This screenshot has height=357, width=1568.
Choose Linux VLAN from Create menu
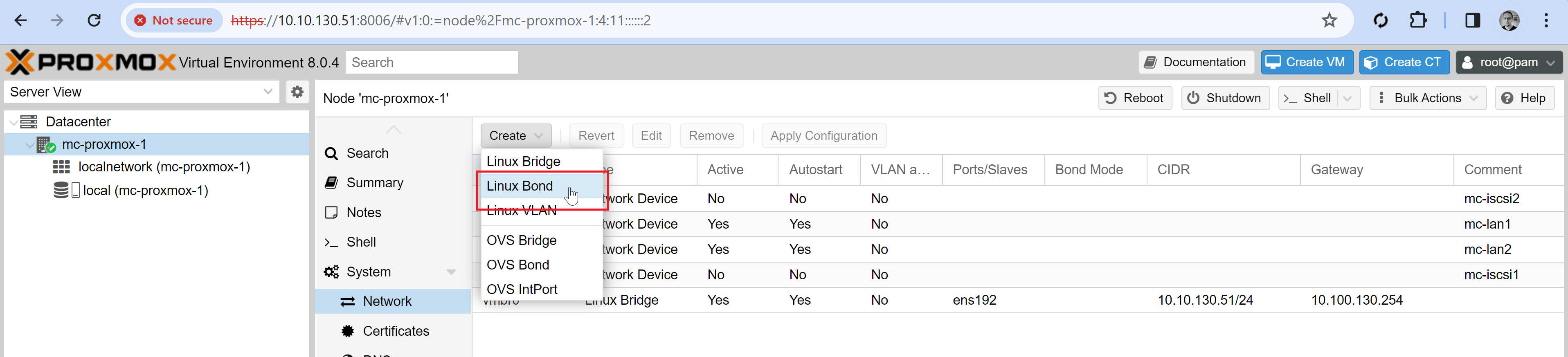541,211
